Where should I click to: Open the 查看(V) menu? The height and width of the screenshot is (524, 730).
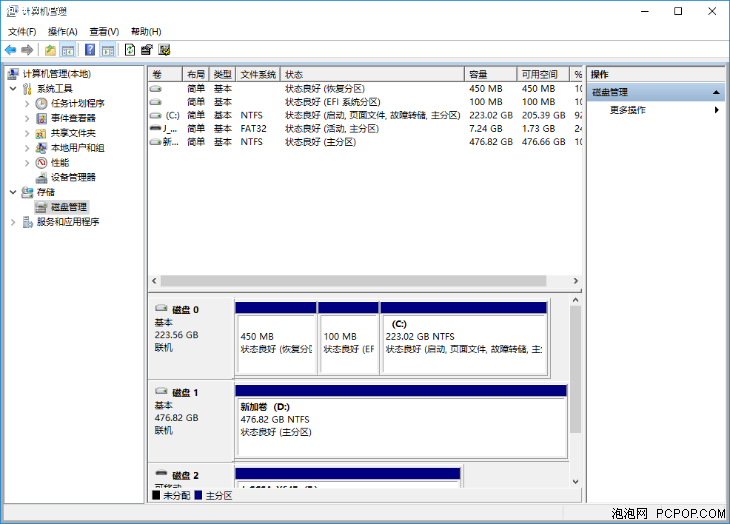pyautogui.click(x=104, y=32)
